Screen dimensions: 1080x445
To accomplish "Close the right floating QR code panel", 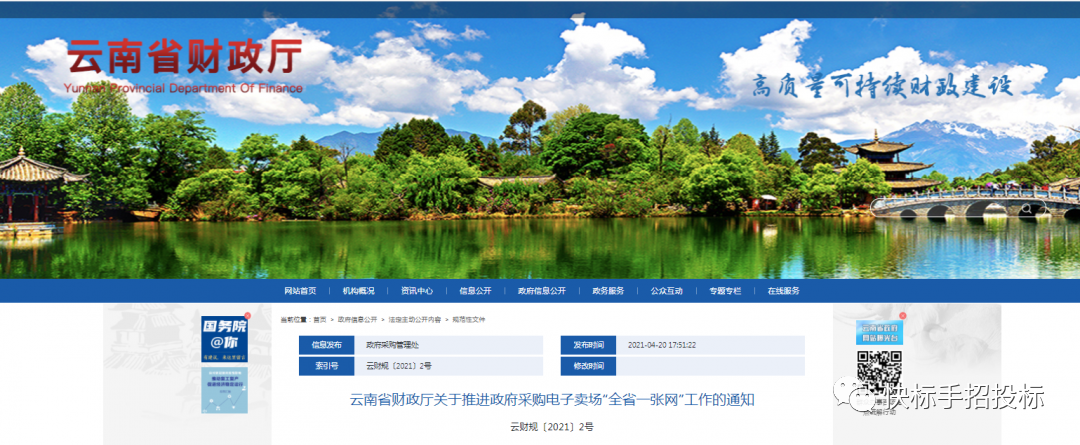I will click(x=902, y=316).
